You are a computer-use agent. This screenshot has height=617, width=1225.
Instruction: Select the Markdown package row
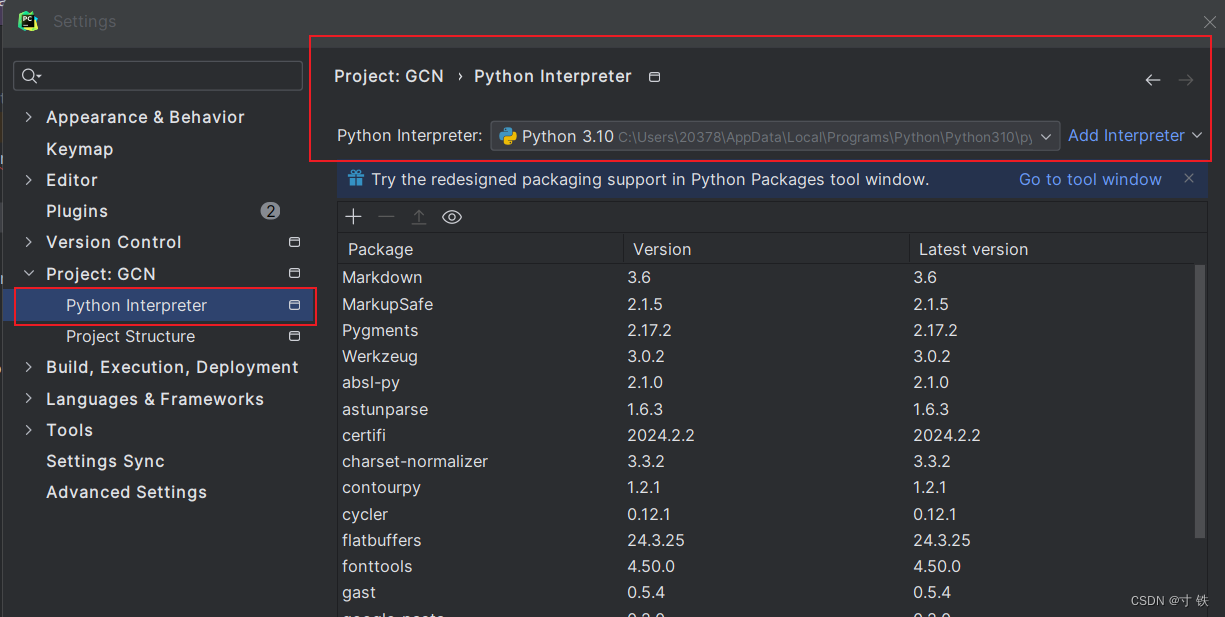coord(766,277)
